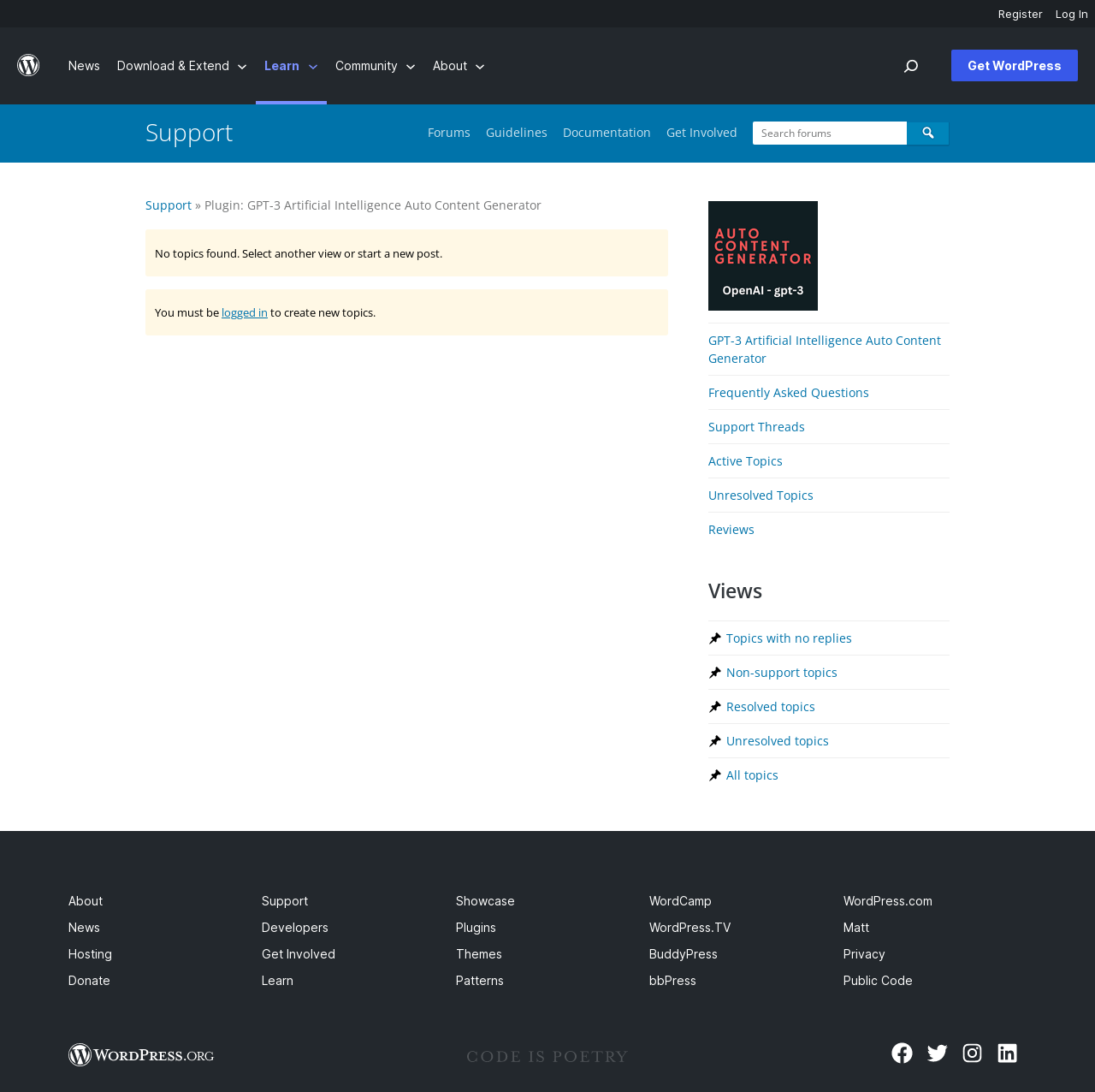Image resolution: width=1095 pixels, height=1092 pixels.
Task: Open bbPress link in footer
Action: click(x=672, y=981)
